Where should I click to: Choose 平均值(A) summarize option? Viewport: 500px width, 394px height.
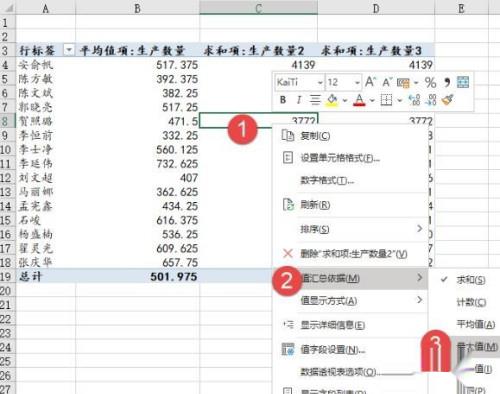tap(475, 324)
